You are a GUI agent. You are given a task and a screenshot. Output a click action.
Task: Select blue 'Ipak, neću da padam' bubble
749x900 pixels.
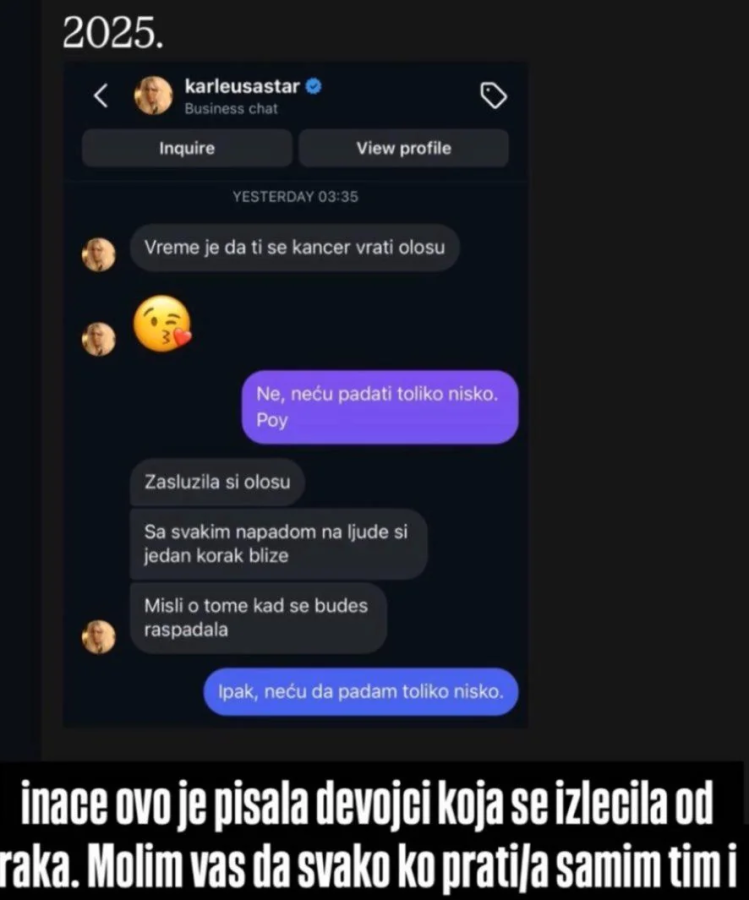(361, 692)
